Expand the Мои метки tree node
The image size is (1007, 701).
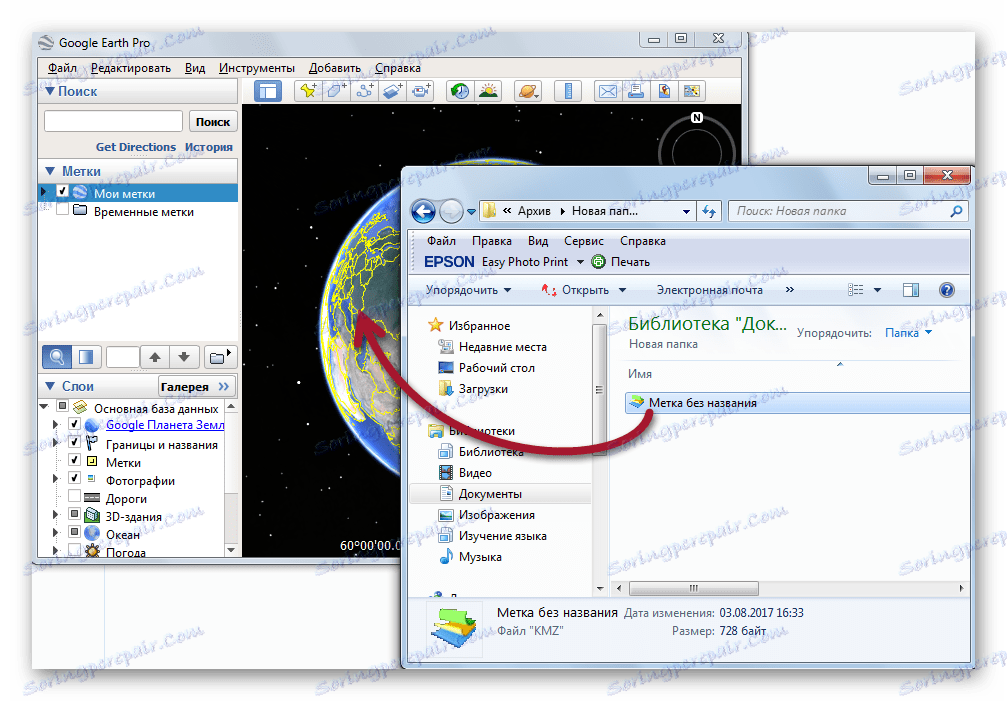tap(44, 192)
